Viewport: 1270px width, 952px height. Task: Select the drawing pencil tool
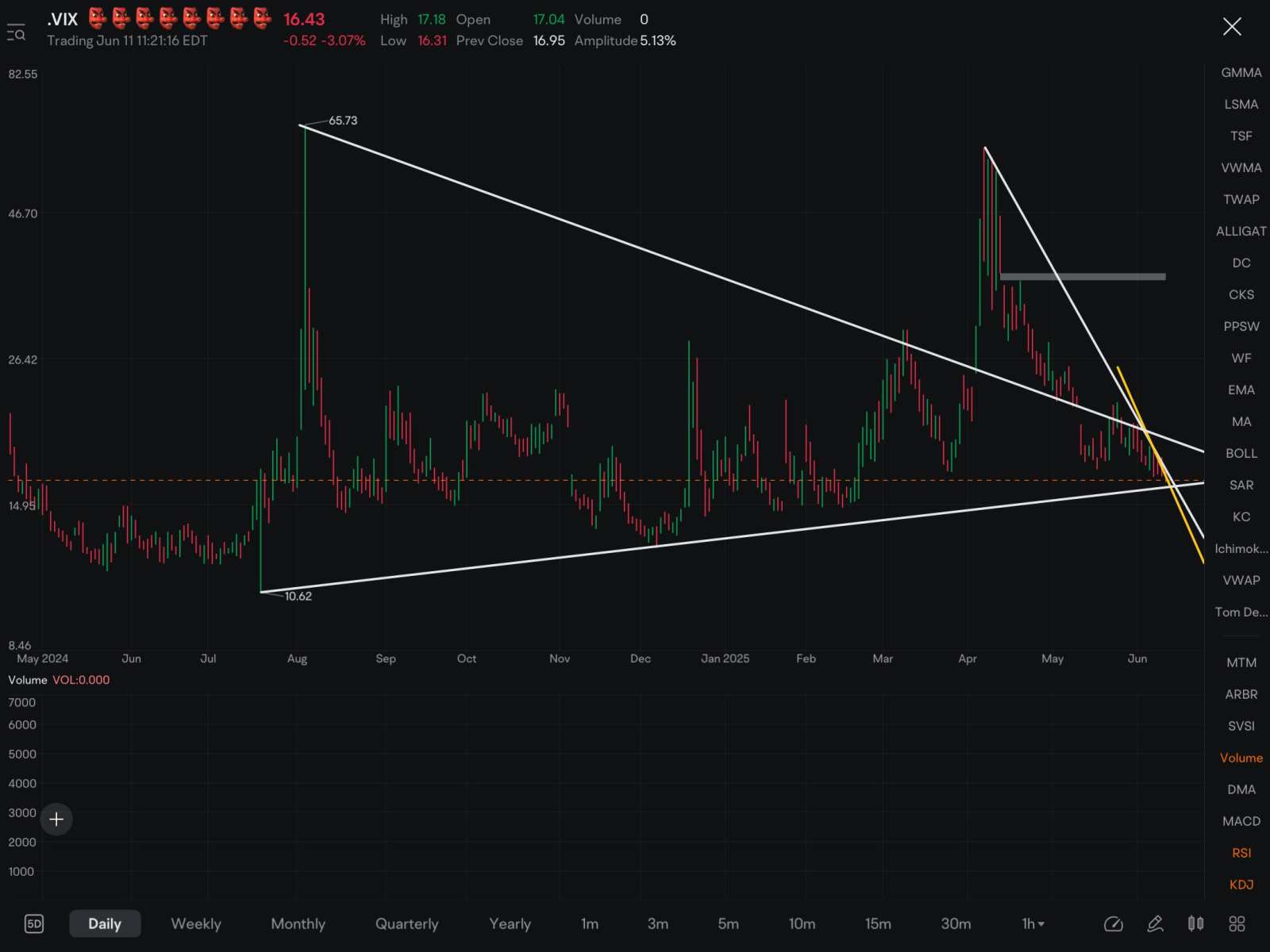[1155, 923]
